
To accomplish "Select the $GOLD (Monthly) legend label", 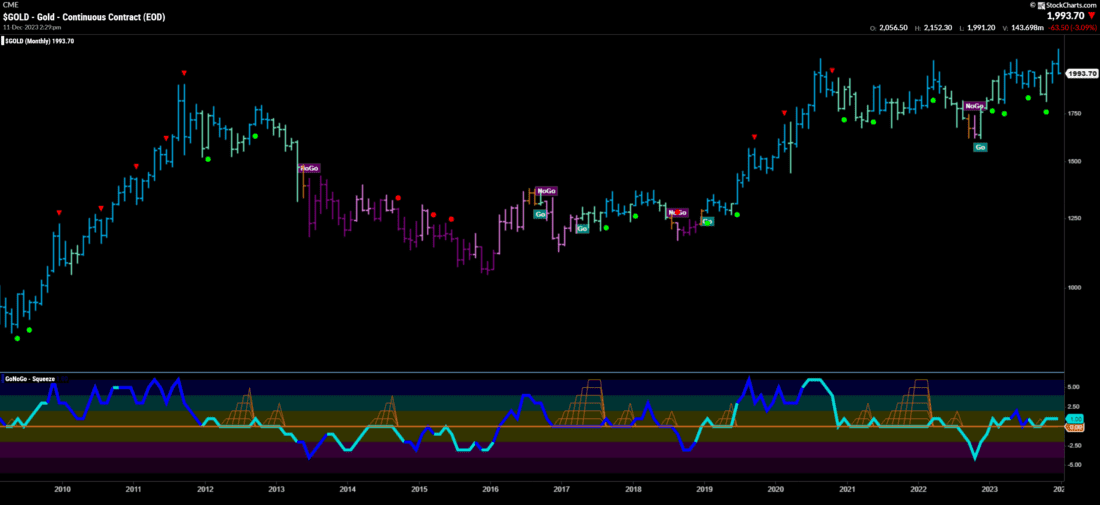I will pyautogui.click(x=38, y=41).
